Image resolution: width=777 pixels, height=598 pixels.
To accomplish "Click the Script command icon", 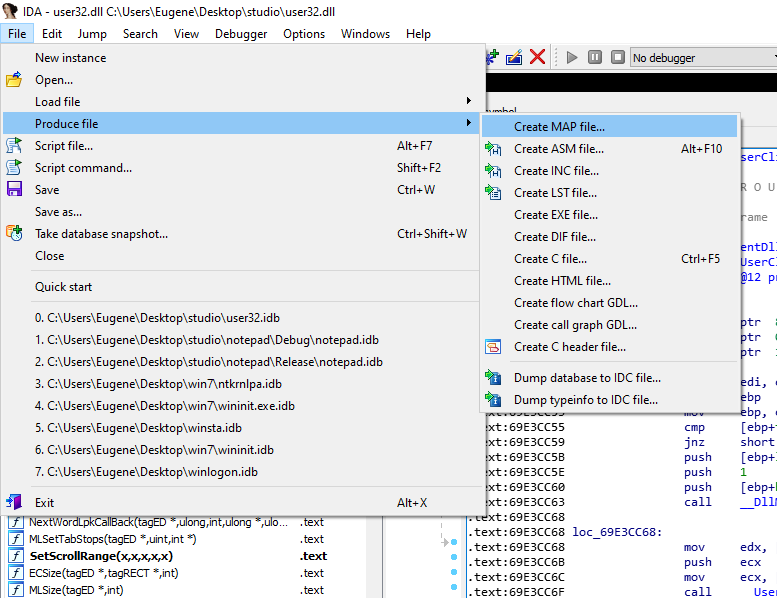I will click(x=14, y=167).
